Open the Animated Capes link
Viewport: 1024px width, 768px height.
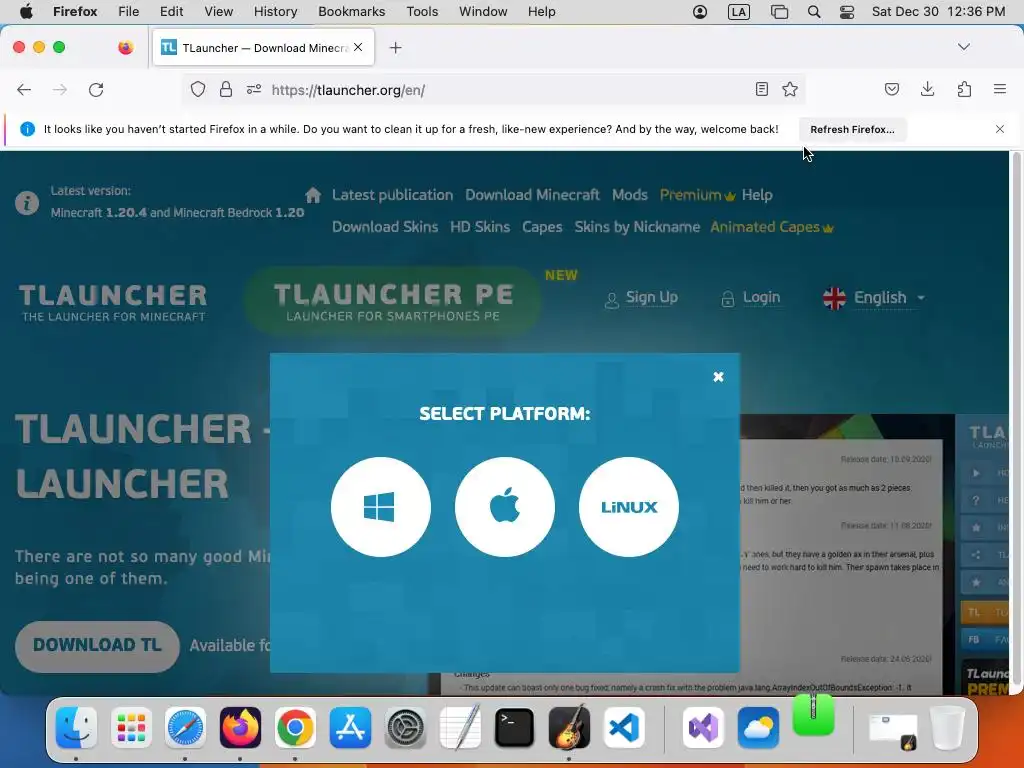(x=772, y=227)
